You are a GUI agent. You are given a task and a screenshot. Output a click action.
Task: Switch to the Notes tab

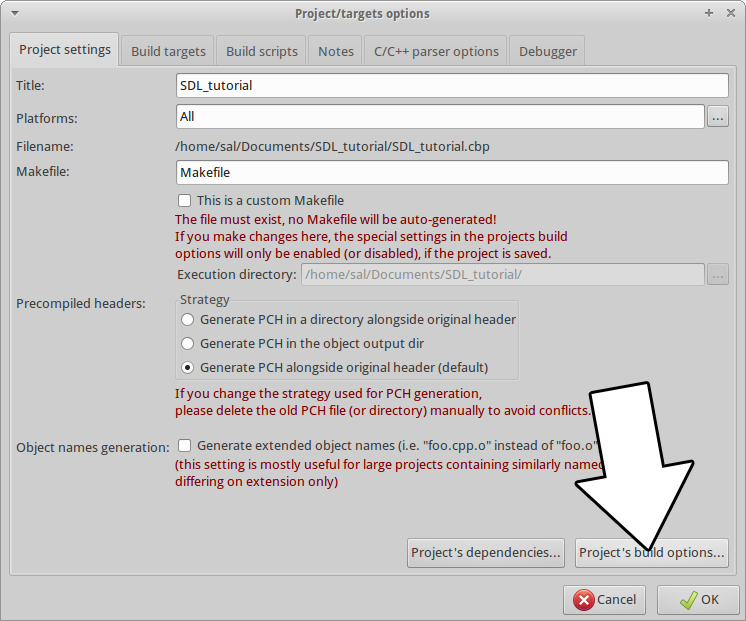click(x=336, y=51)
